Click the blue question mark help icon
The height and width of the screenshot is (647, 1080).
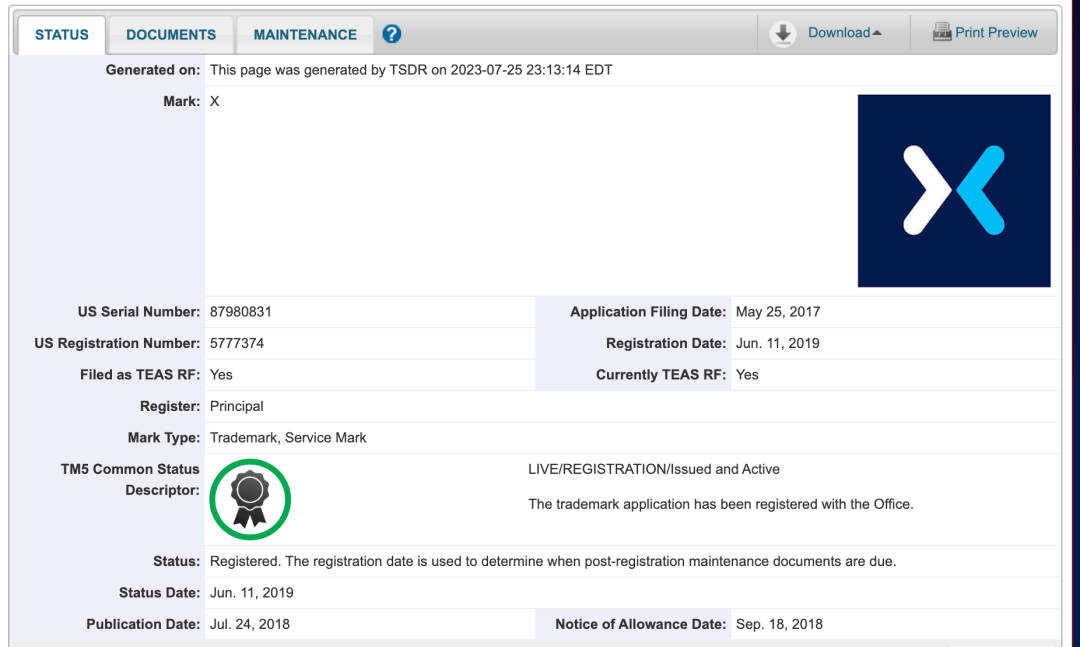point(392,34)
